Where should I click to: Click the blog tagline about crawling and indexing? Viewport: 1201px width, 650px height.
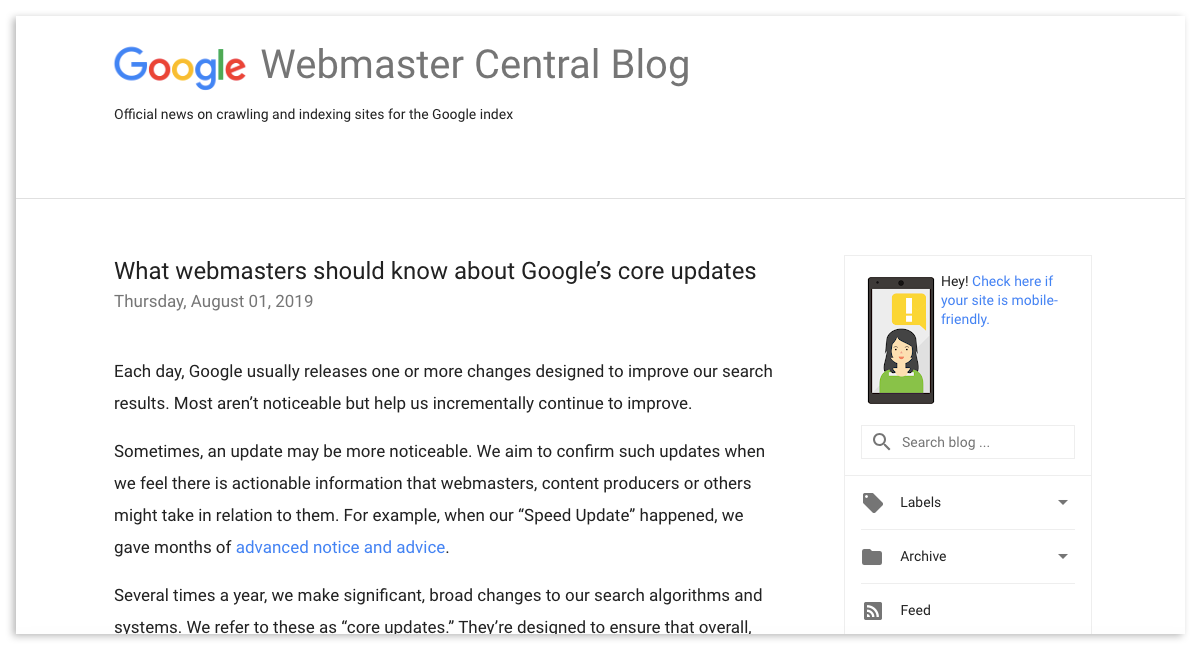click(313, 115)
